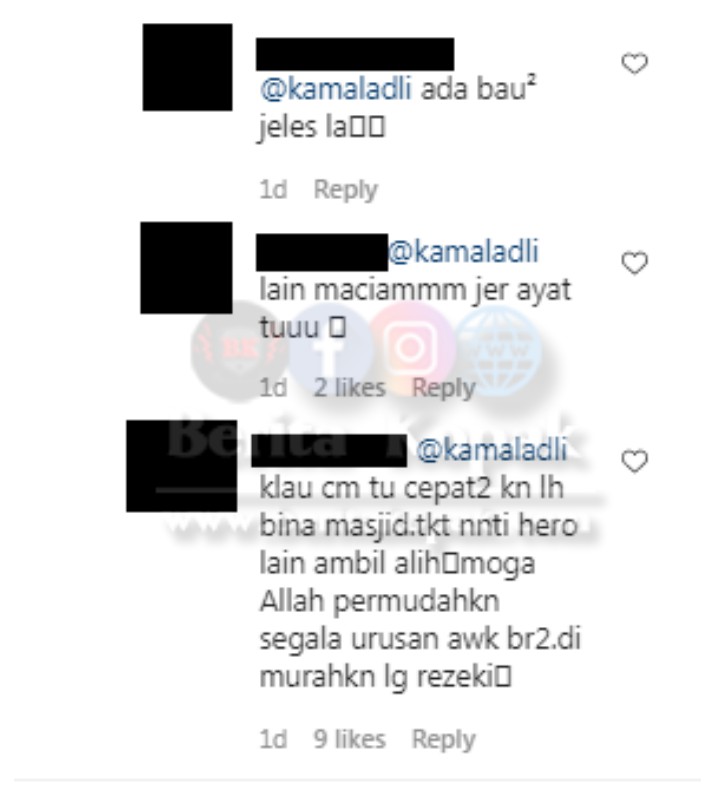Reply to the comment with 9 likes
Viewport: 715px width, 800px height.
[x=443, y=740]
